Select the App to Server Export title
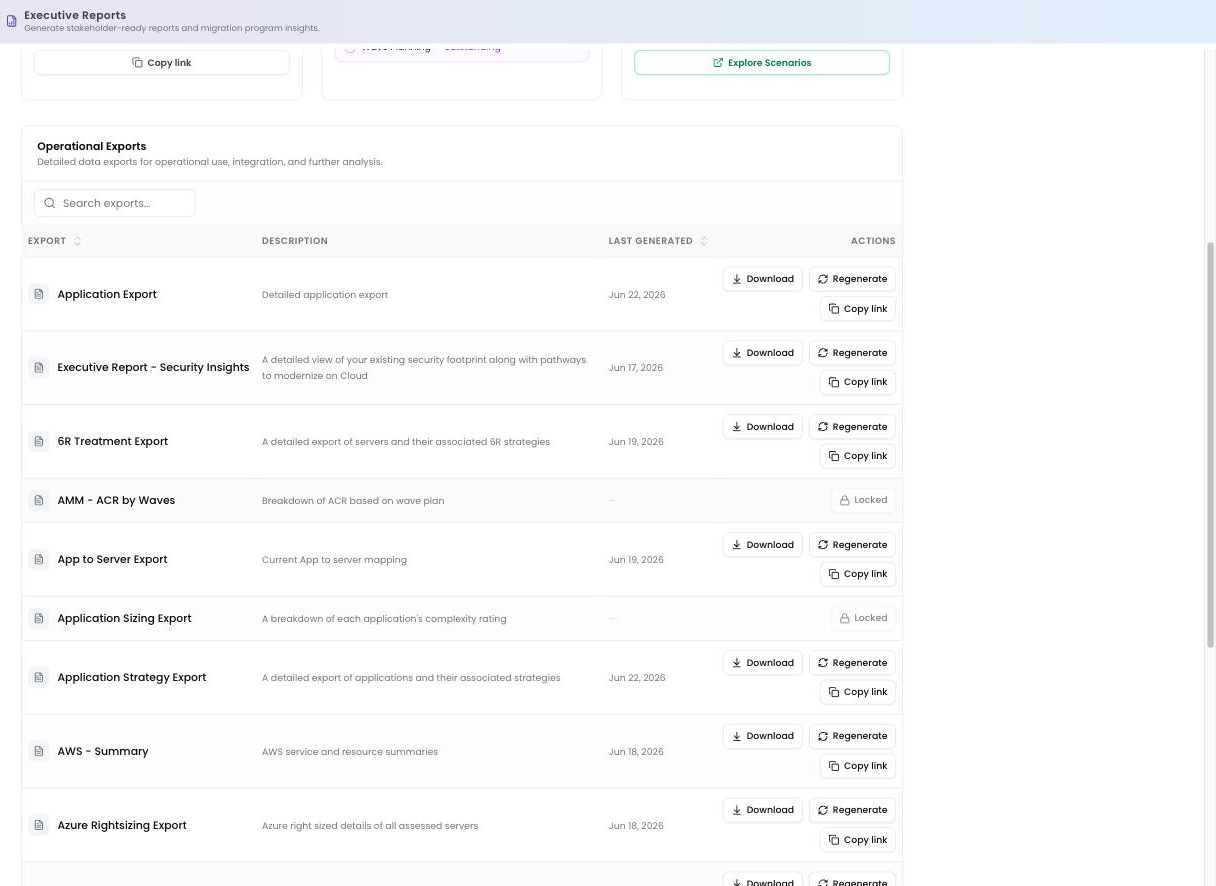Screen dimensions: 1216x886 (x=112, y=559)
